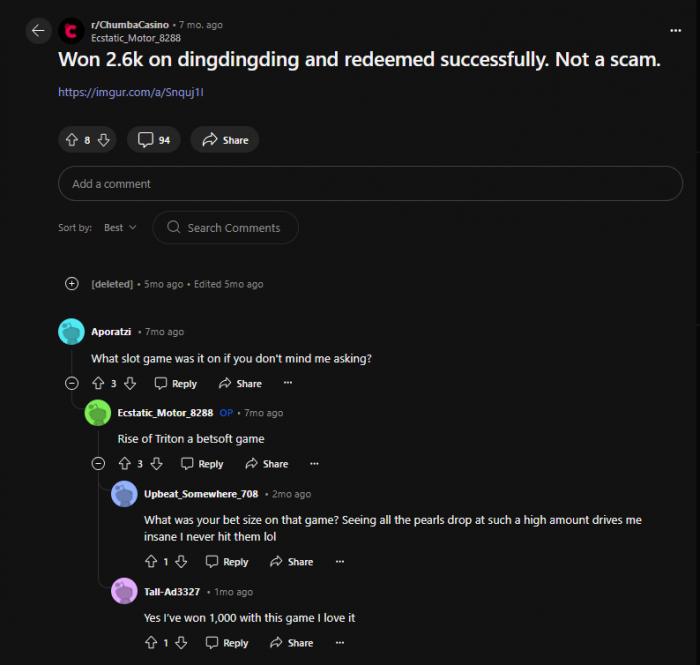Open the imgur.com/a/Snquj1I link
Viewport: 700px width, 665px height.
(x=131, y=92)
